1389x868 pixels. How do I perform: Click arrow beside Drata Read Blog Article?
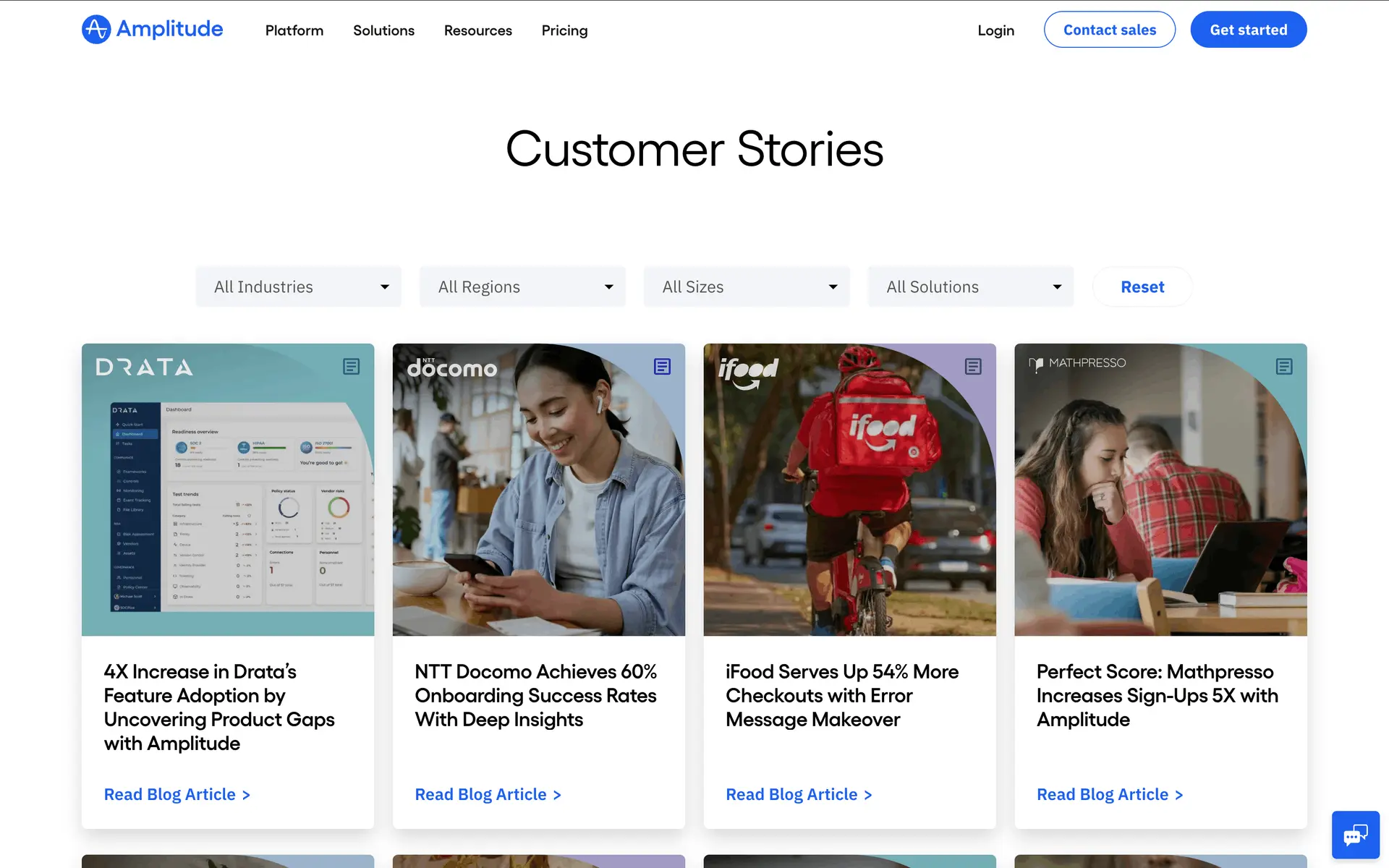coord(246,795)
